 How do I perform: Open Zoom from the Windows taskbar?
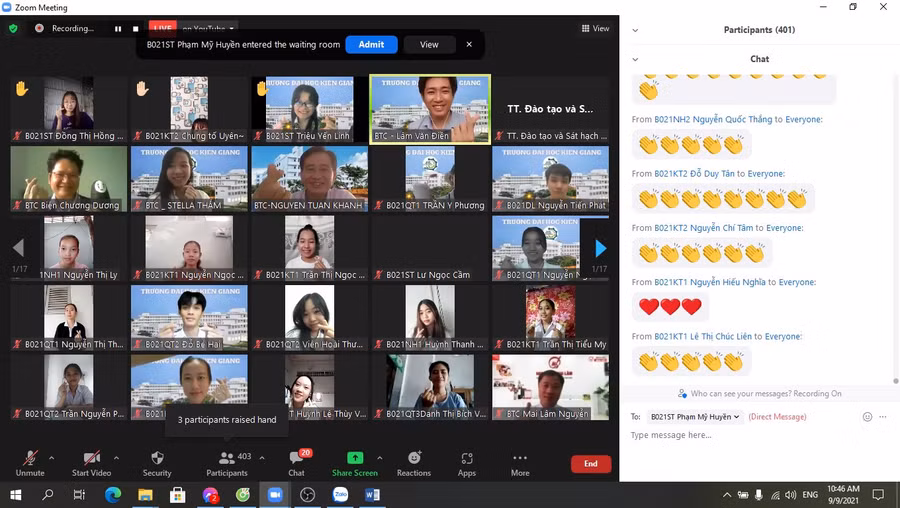click(275, 495)
